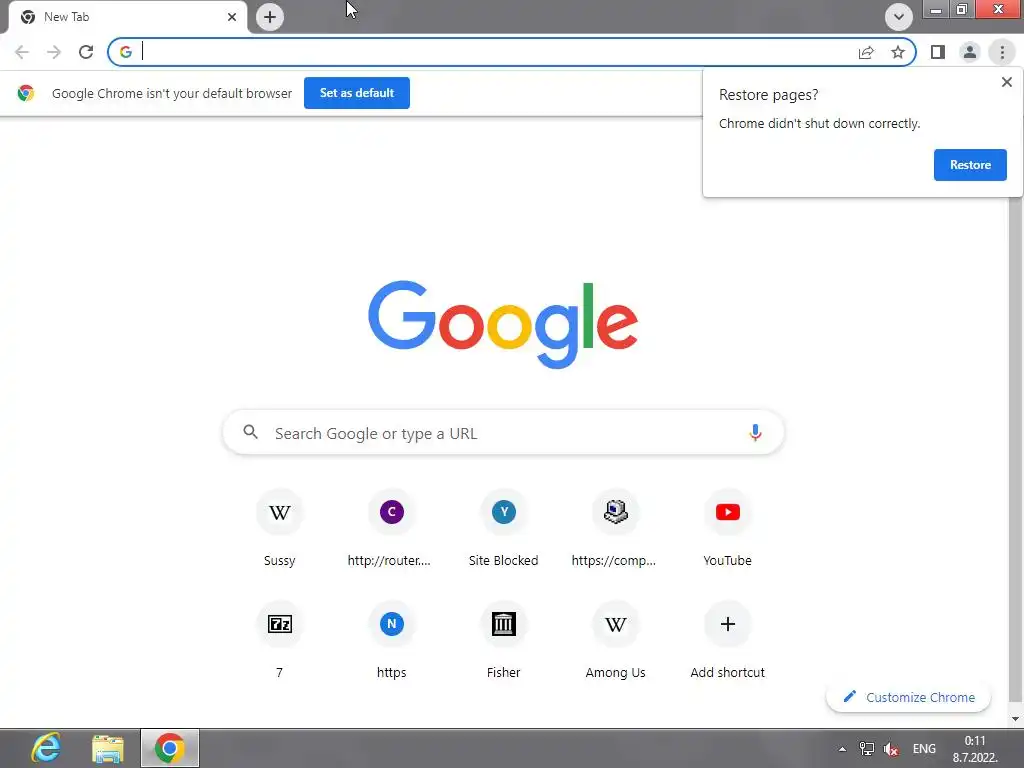The width and height of the screenshot is (1024, 768).
Task: Click the back navigation arrow
Action: [x=22, y=52]
